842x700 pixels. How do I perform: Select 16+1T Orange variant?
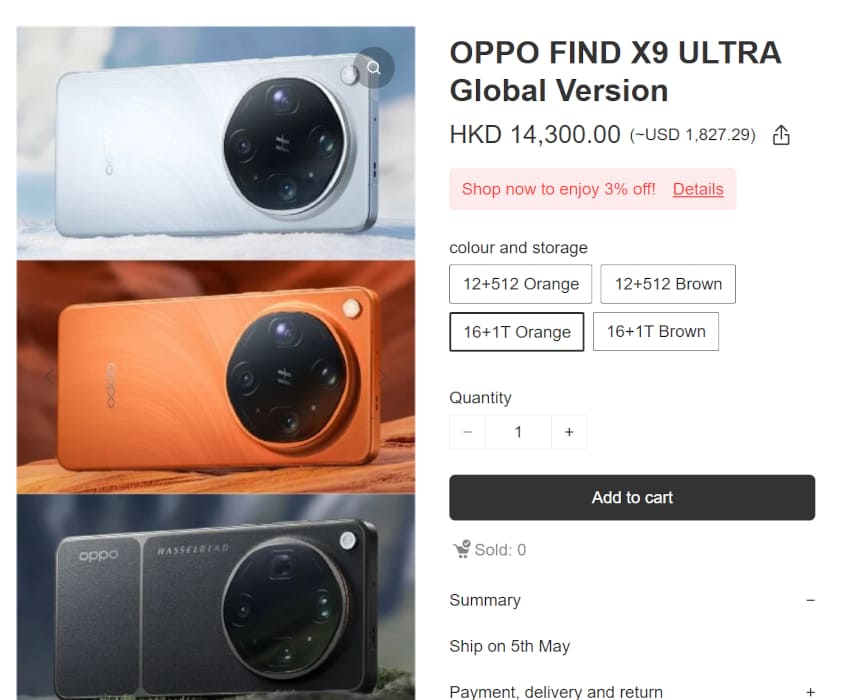click(x=517, y=332)
